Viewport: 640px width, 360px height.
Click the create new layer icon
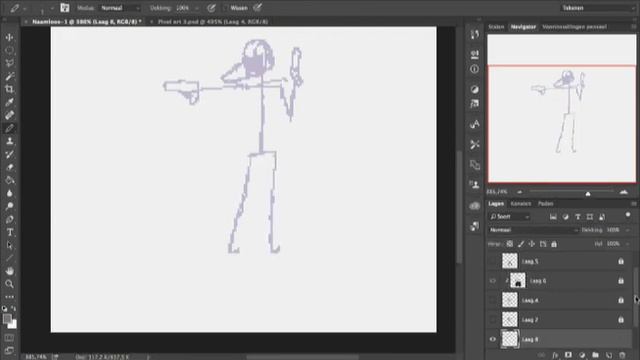pos(609,355)
